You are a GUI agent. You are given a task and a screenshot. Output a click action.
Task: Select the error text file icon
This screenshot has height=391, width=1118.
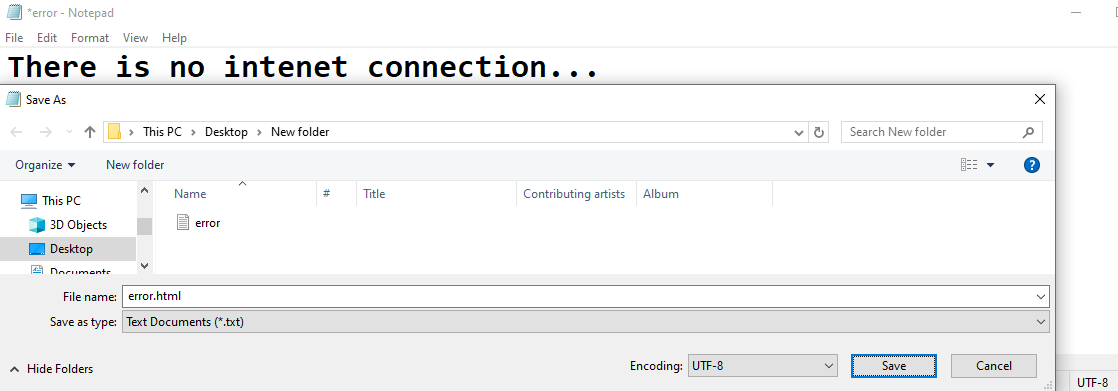pos(183,223)
